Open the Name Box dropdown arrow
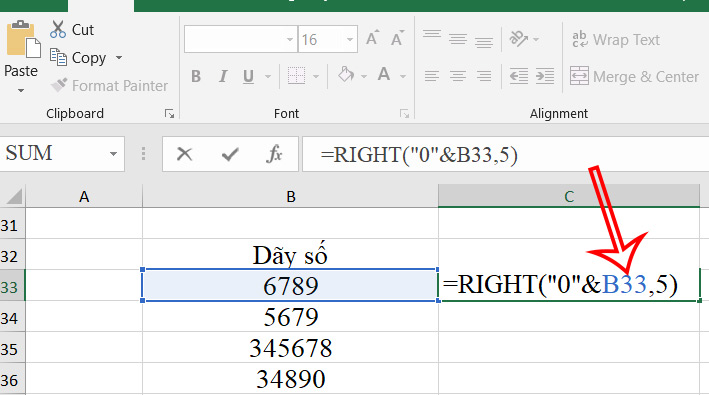This screenshot has height=395, width=709. click(113, 154)
